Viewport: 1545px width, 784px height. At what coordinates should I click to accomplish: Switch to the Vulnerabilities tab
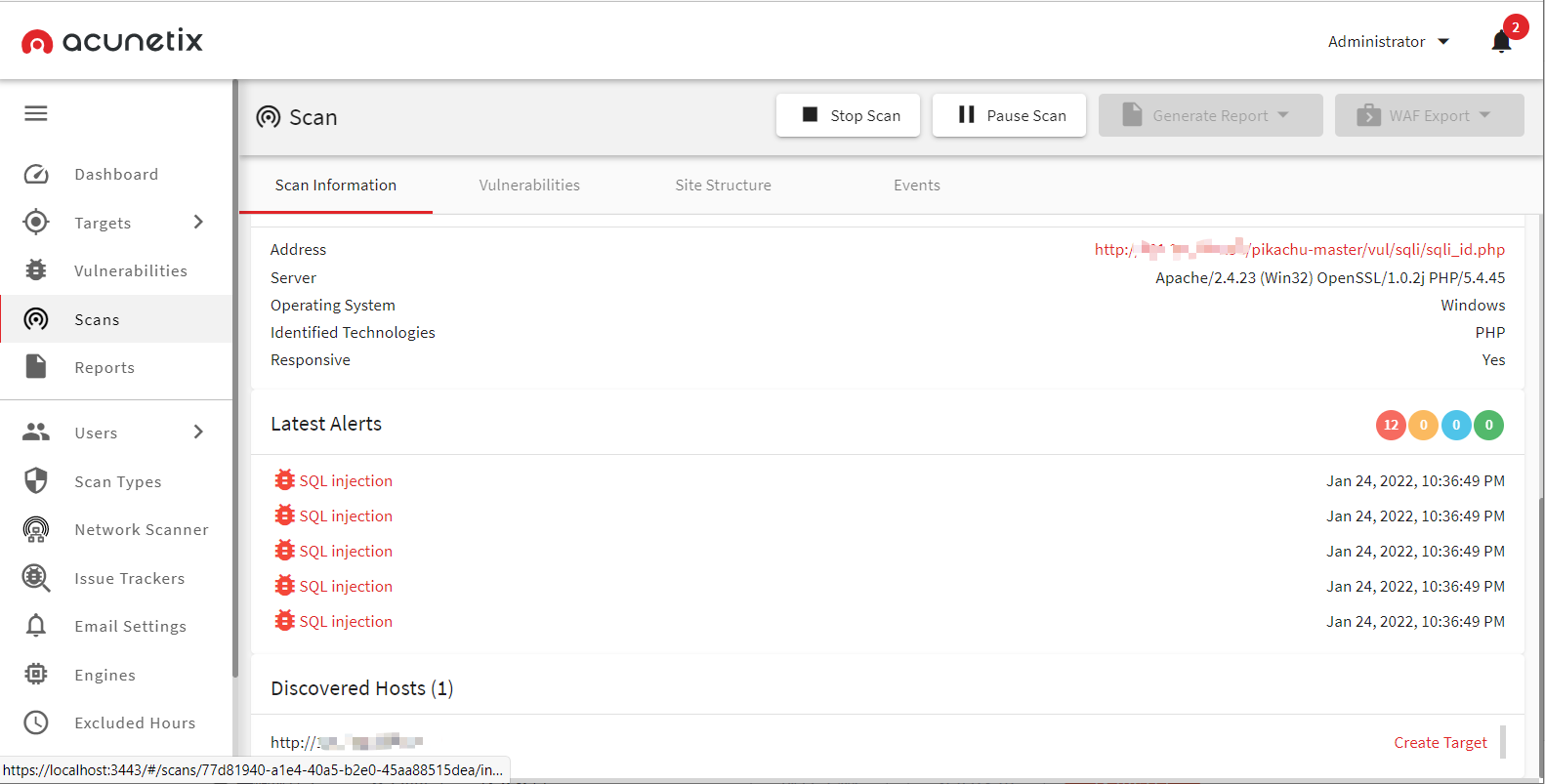[529, 185]
